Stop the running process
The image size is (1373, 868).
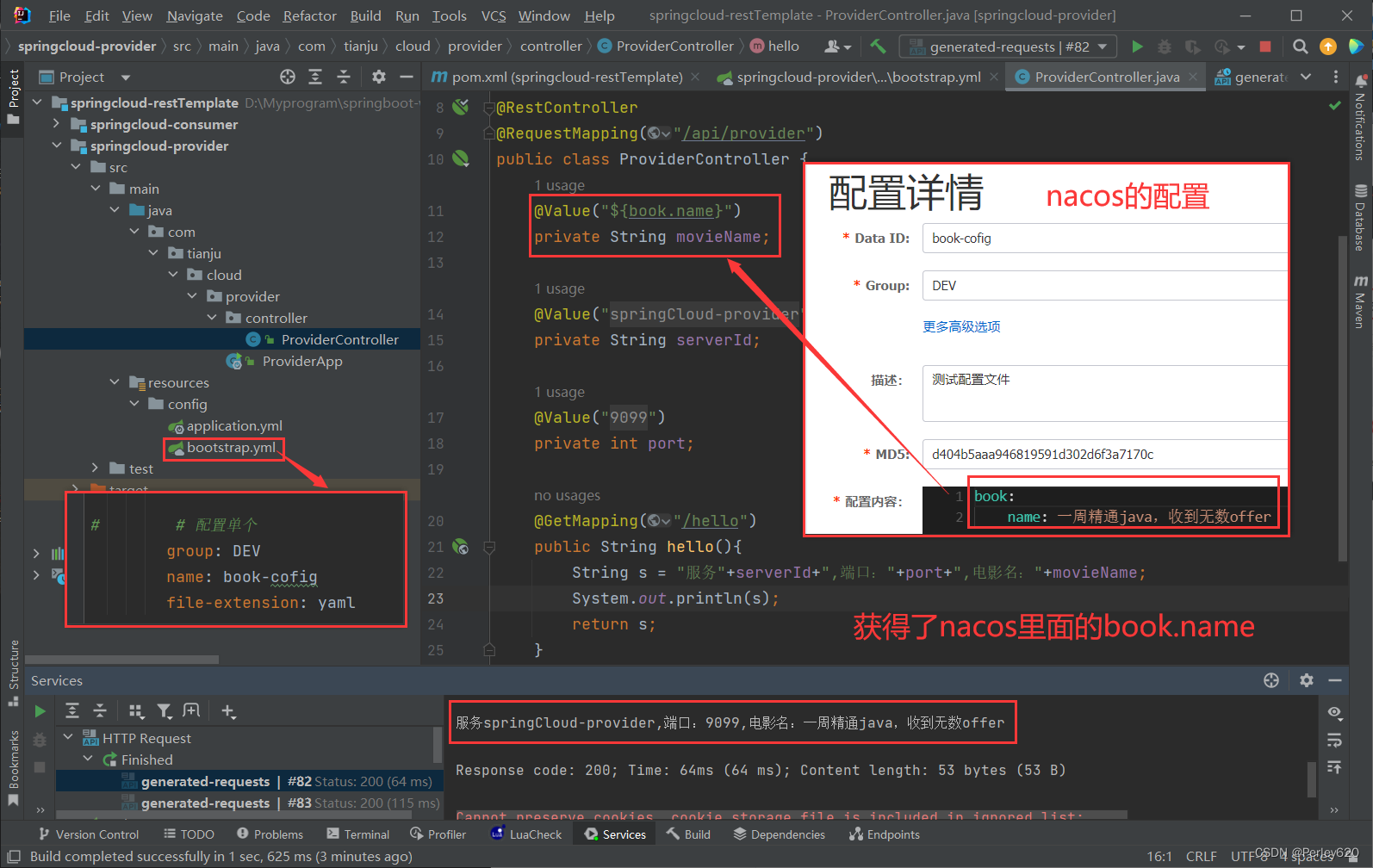pyautogui.click(x=1265, y=46)
